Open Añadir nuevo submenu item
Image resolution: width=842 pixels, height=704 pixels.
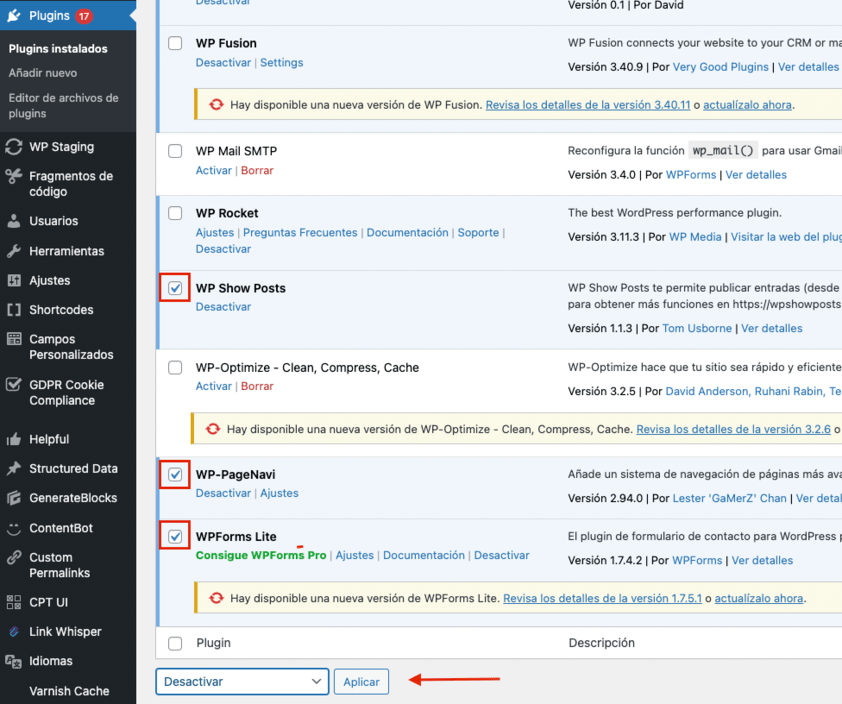[43, 73]
